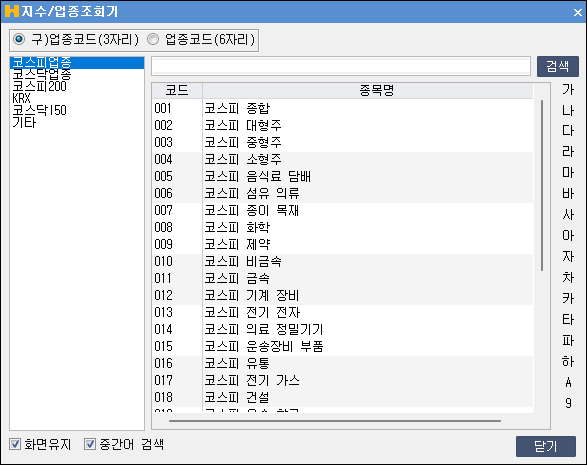587x465 pixels.
Task: Select 코스피200 in the category list
Action: pyautogui.click(x=77, y=86)
